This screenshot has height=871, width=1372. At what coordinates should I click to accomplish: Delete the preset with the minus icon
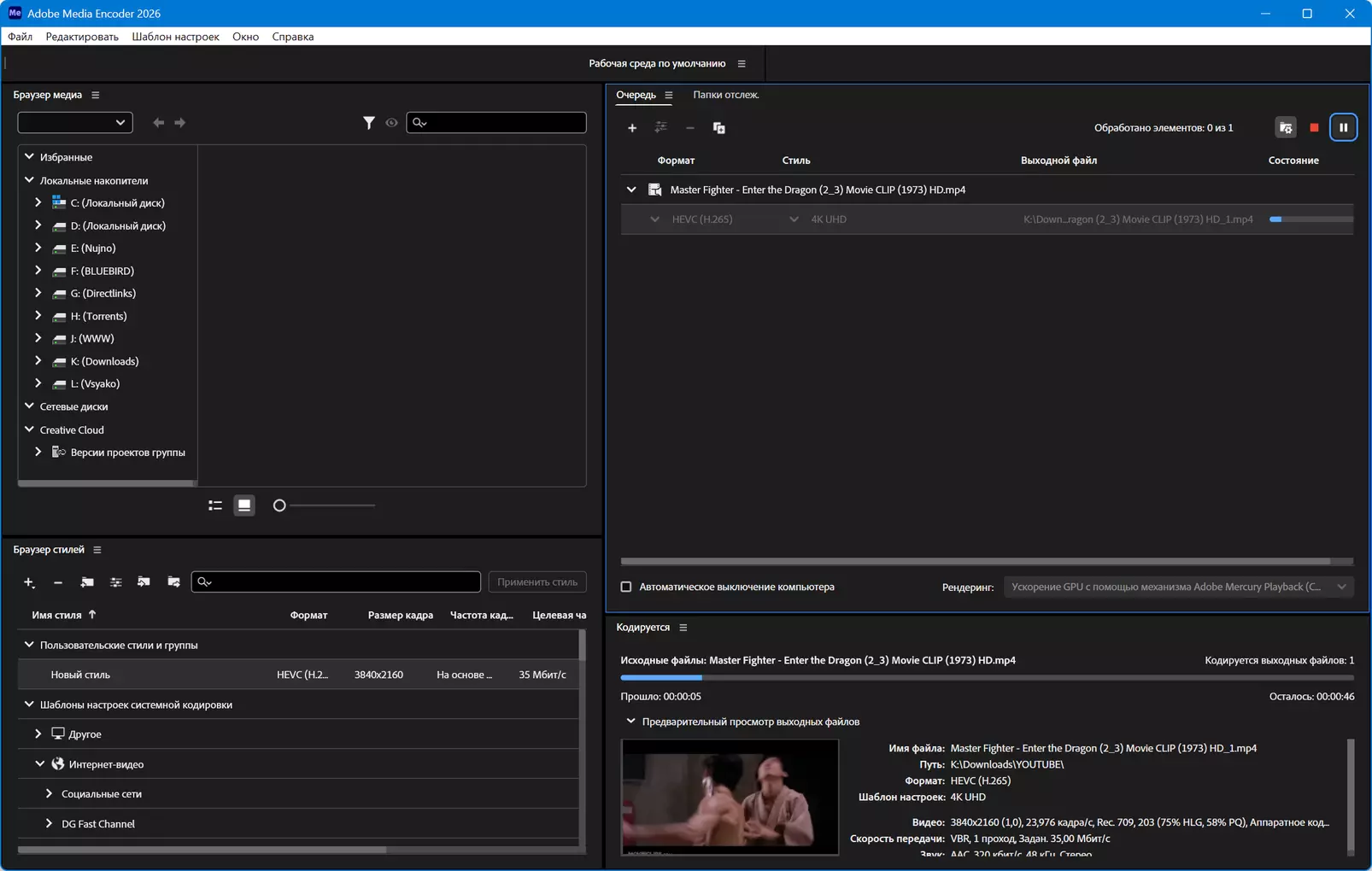coord(58,582)
